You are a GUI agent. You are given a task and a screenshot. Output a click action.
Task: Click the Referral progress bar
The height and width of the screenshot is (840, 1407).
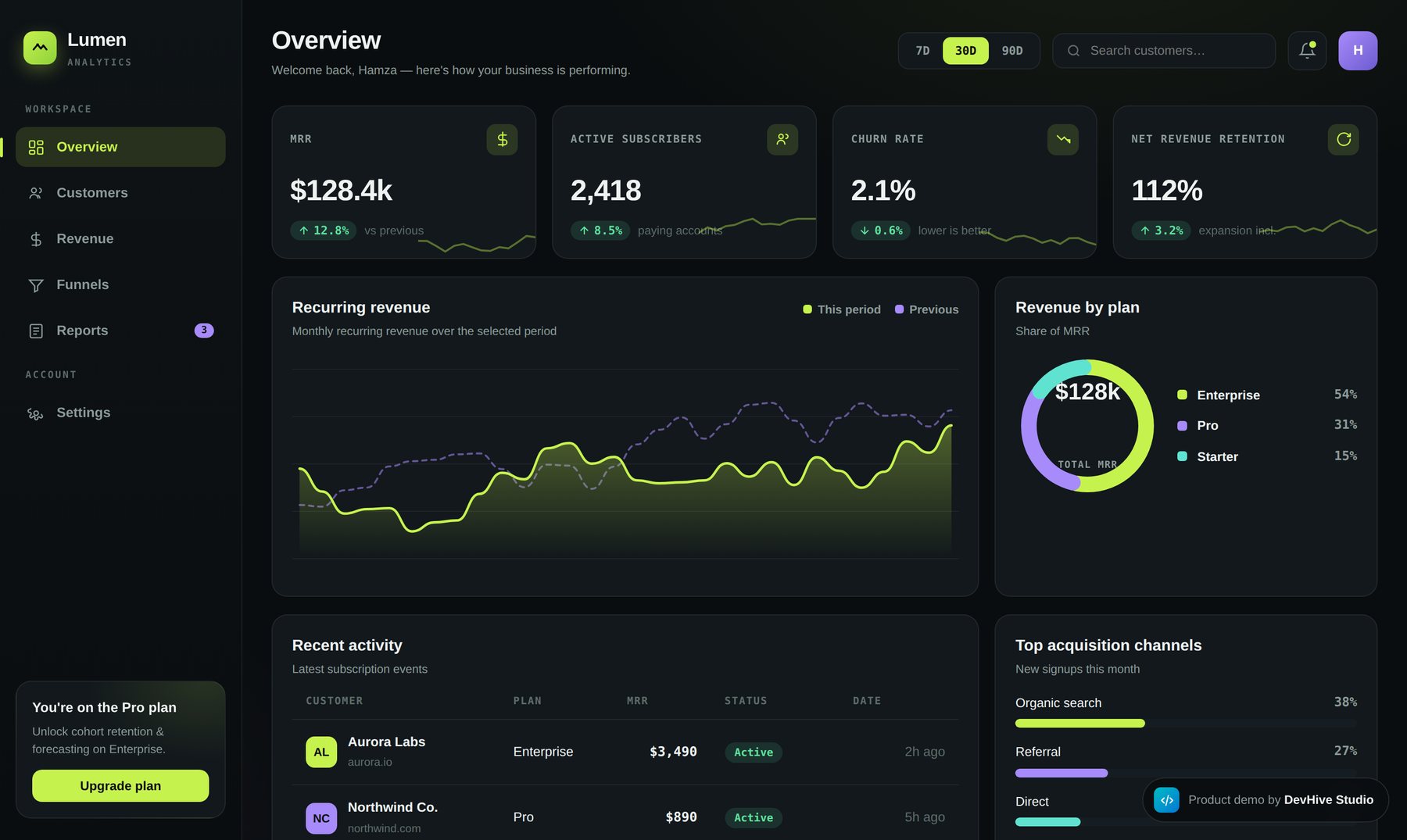coord(1186,773)
